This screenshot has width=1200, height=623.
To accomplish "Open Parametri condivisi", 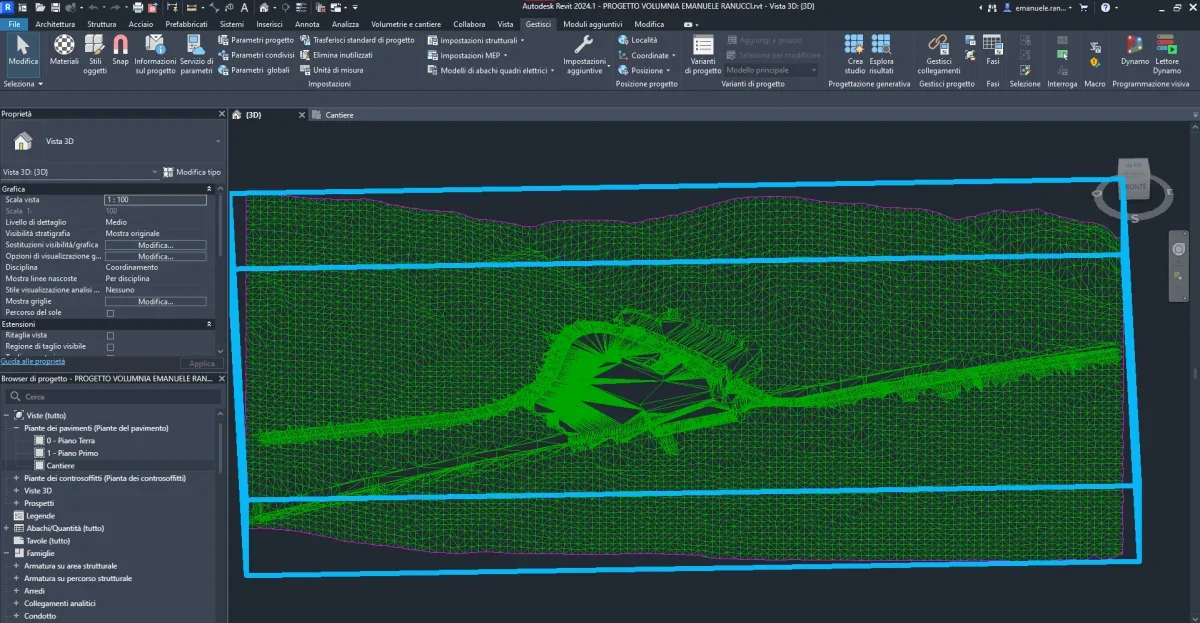I will pos(256,55).
